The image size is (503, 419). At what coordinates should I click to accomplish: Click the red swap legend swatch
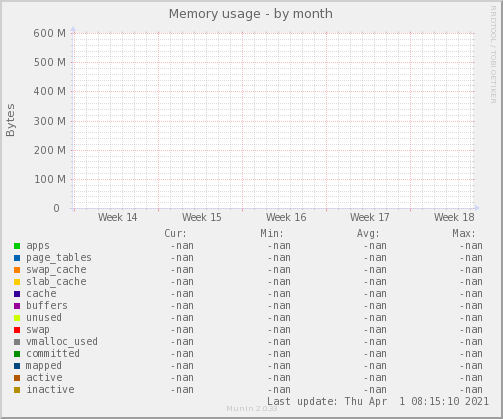click(x=17, y=330)
